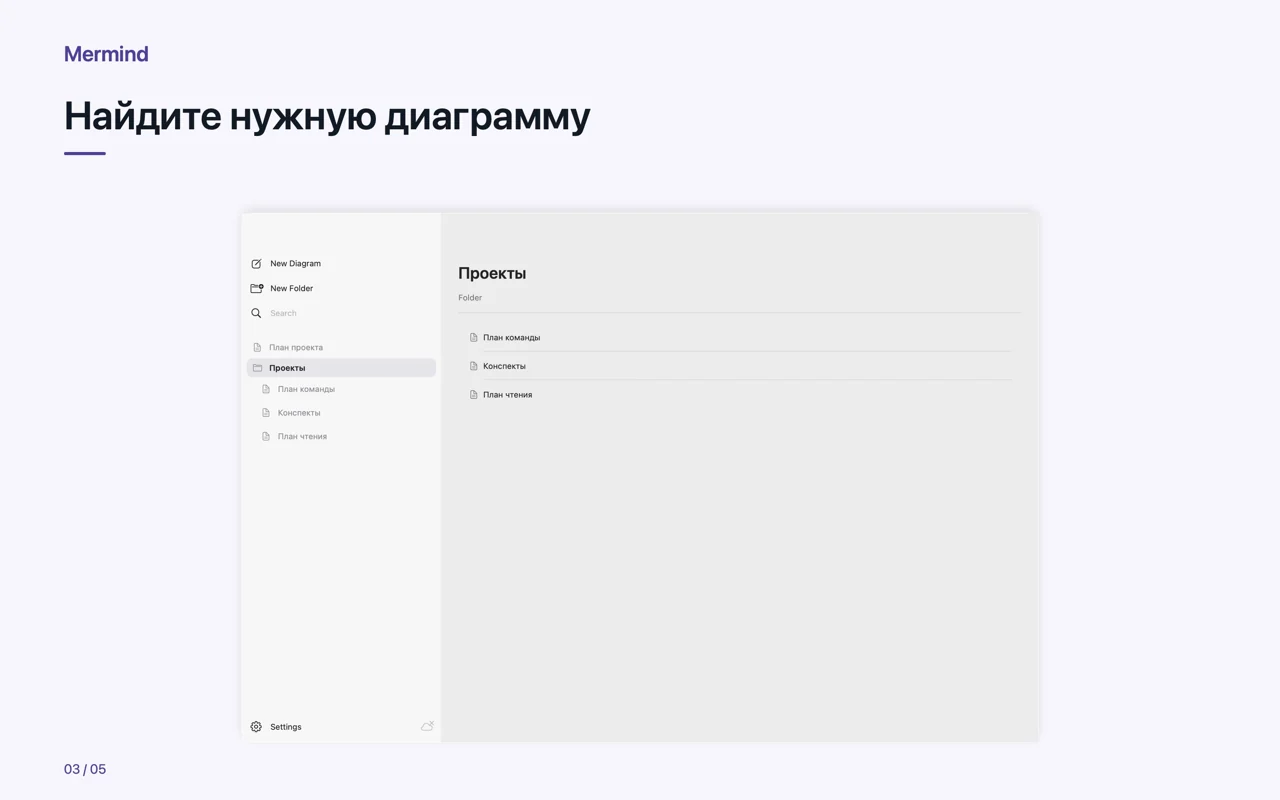Click the document icon beside sidebar План проекта
The width and height of the screenshot is (1280, 800).
257,347
